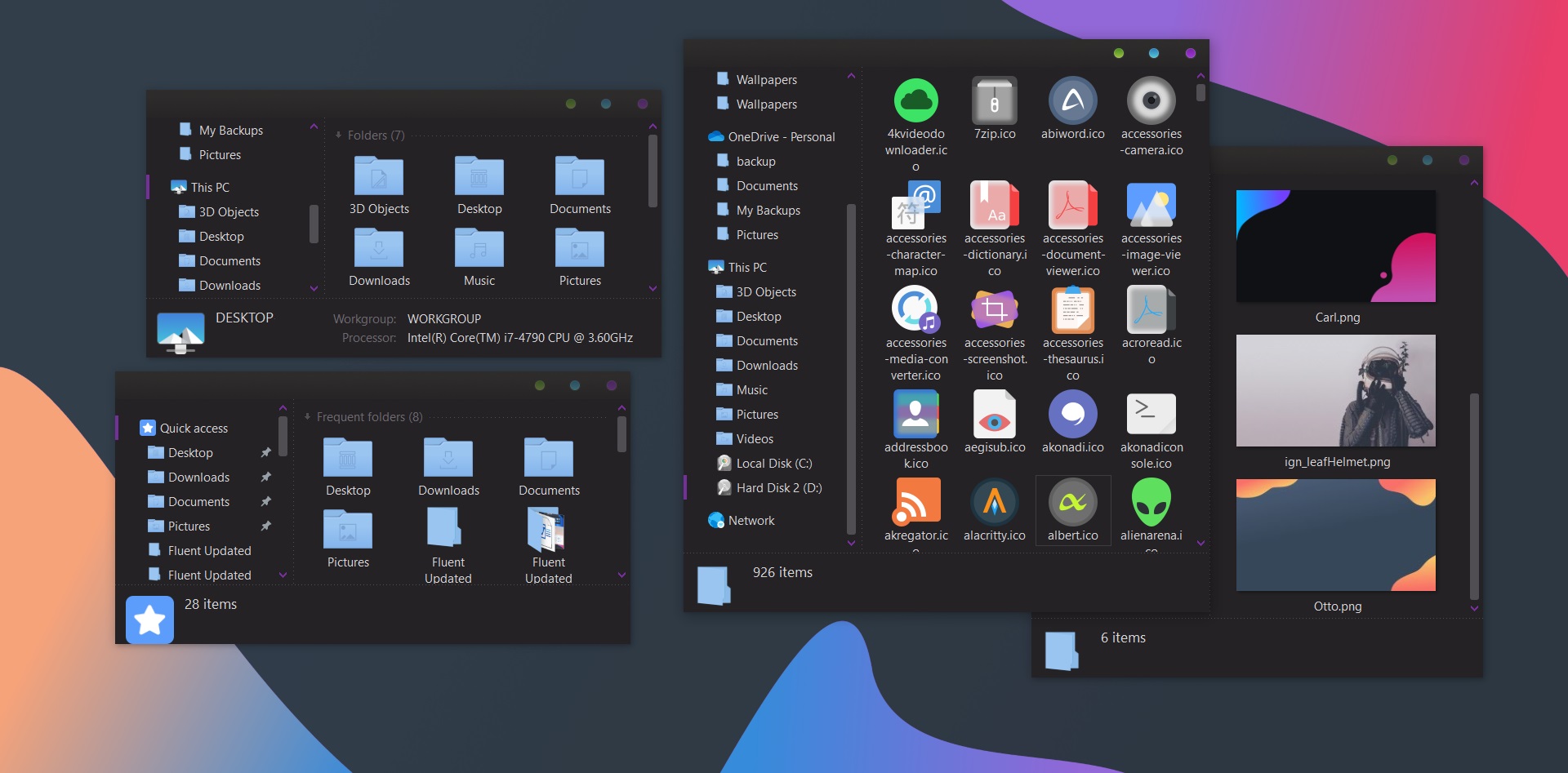Select the 7zip.ico archive icon
1568x773 pixels.
[994, 101]
